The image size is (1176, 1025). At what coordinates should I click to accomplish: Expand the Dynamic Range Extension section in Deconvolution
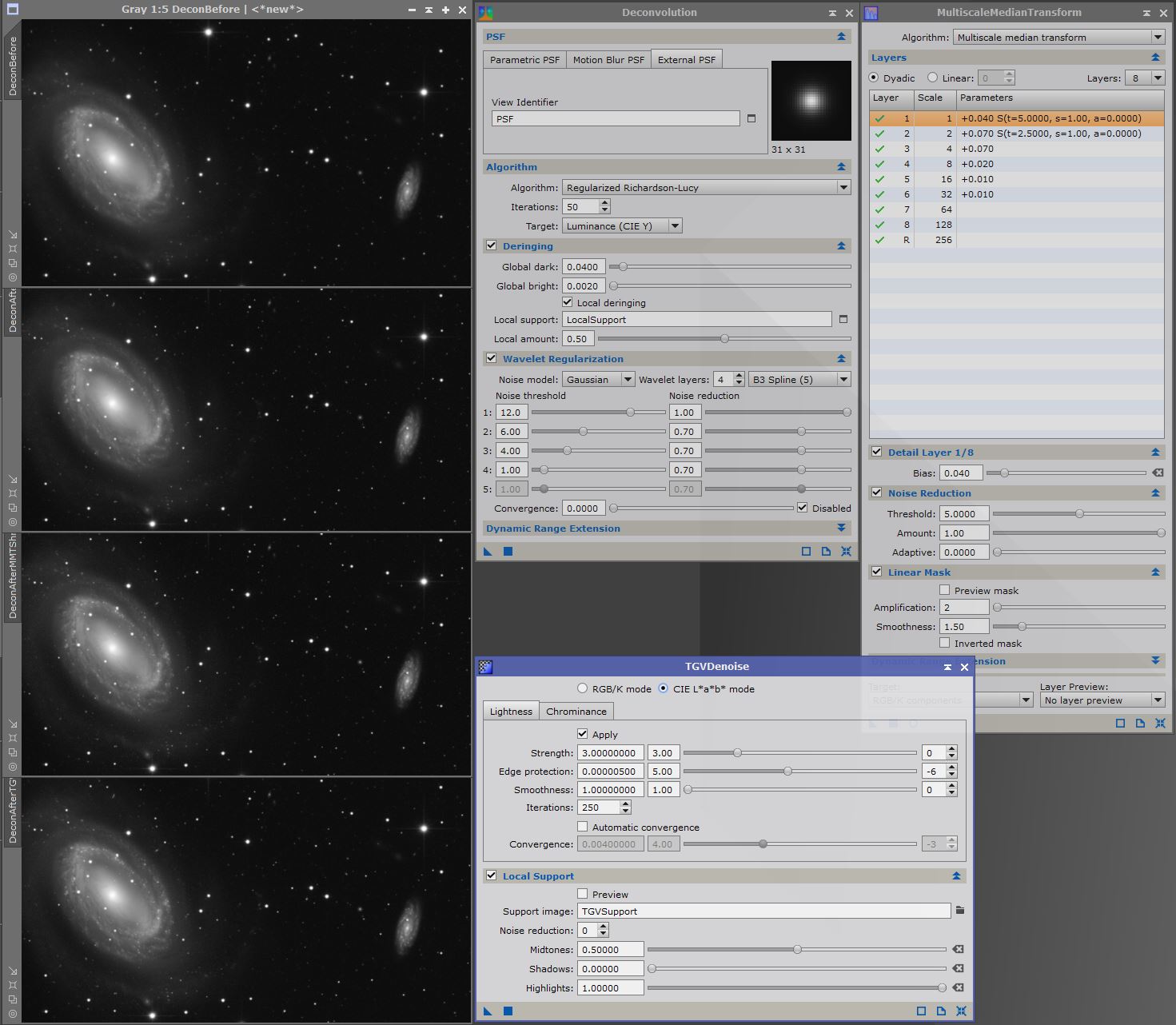pyautogui.click(x=841, y=528)
